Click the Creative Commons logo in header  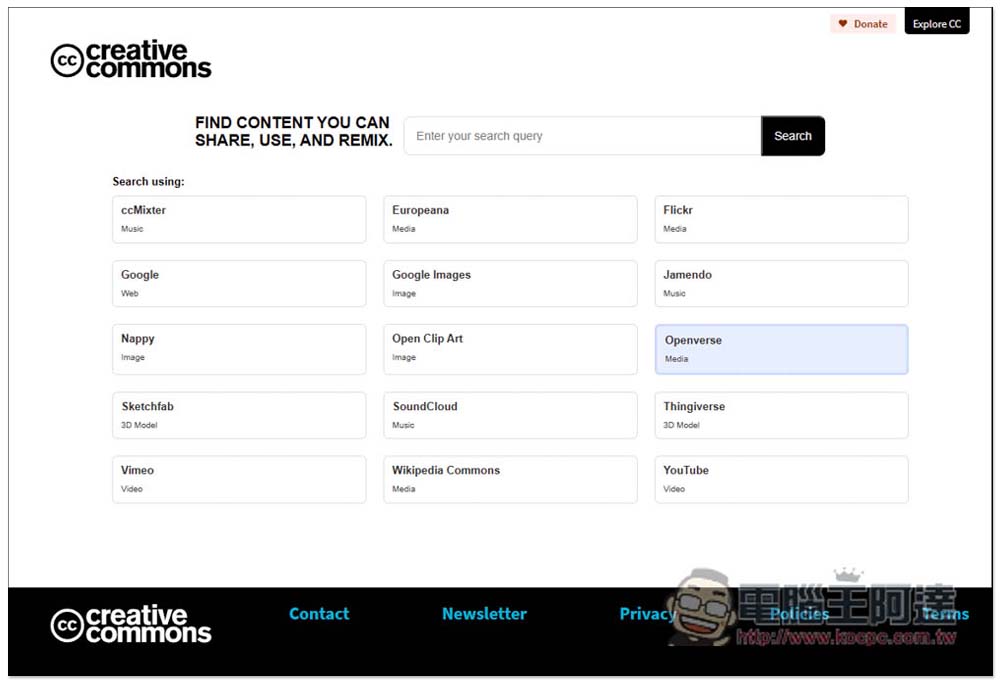pos(131,60)
